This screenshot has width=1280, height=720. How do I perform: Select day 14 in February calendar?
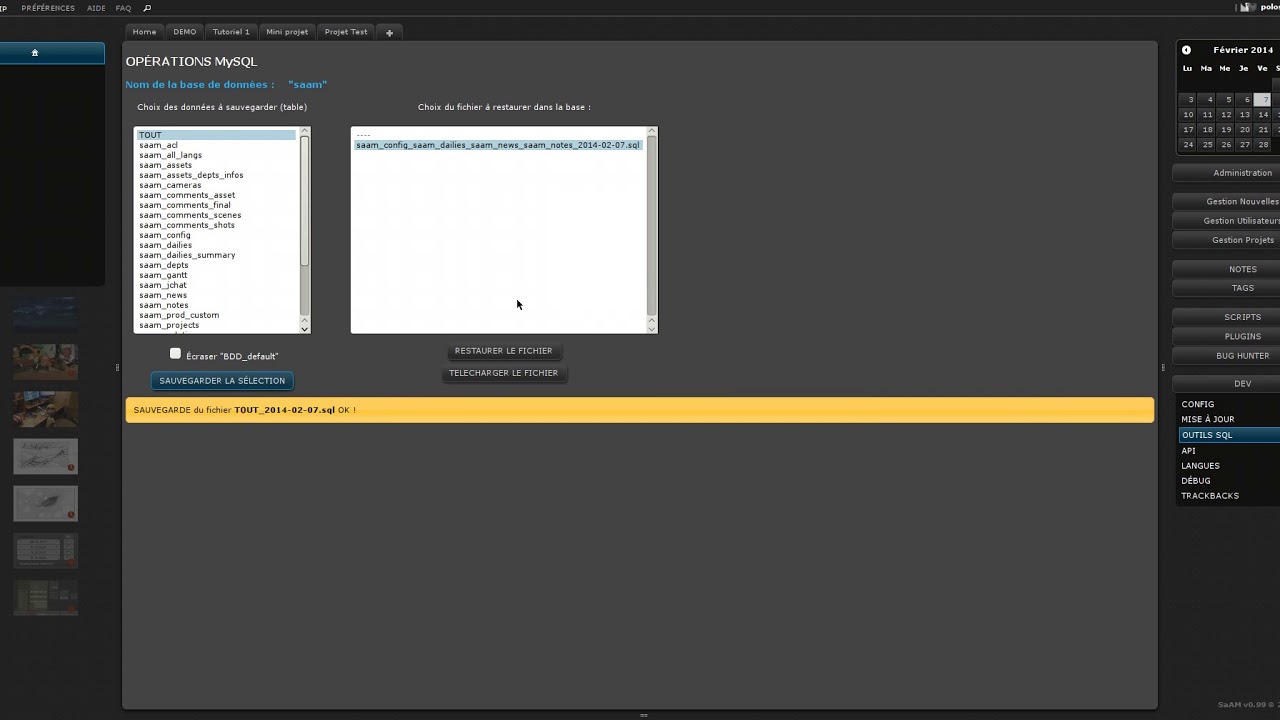click(x=1263, y=115)
